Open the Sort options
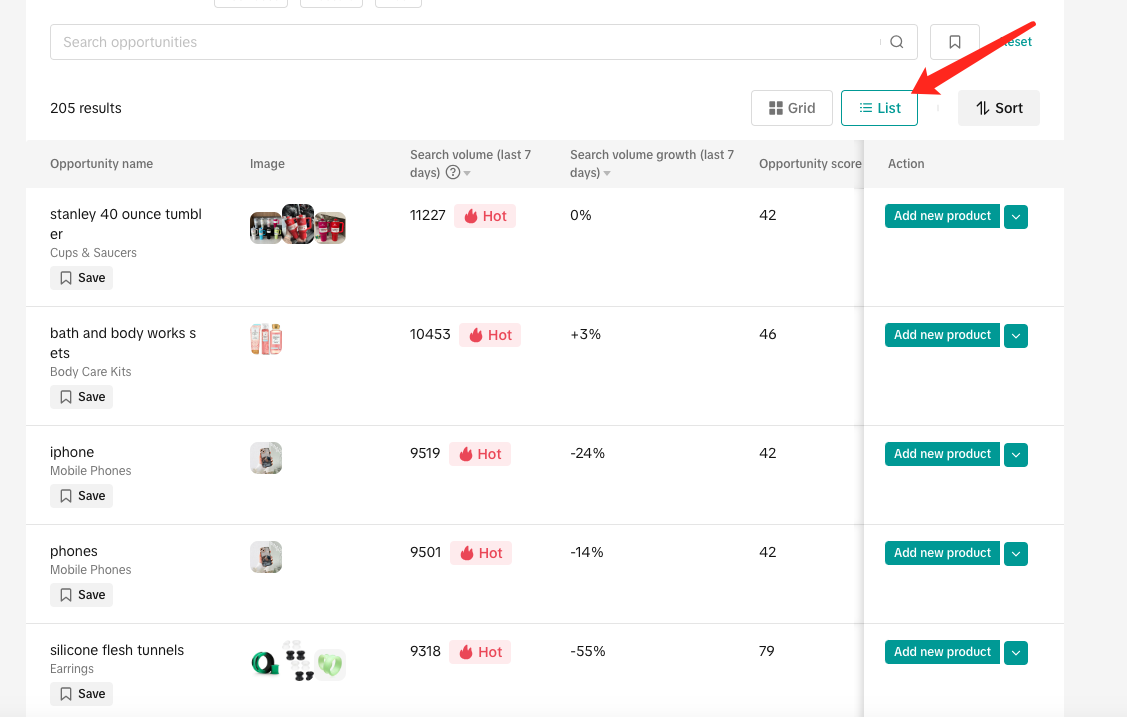 click(x=999, y=108)
